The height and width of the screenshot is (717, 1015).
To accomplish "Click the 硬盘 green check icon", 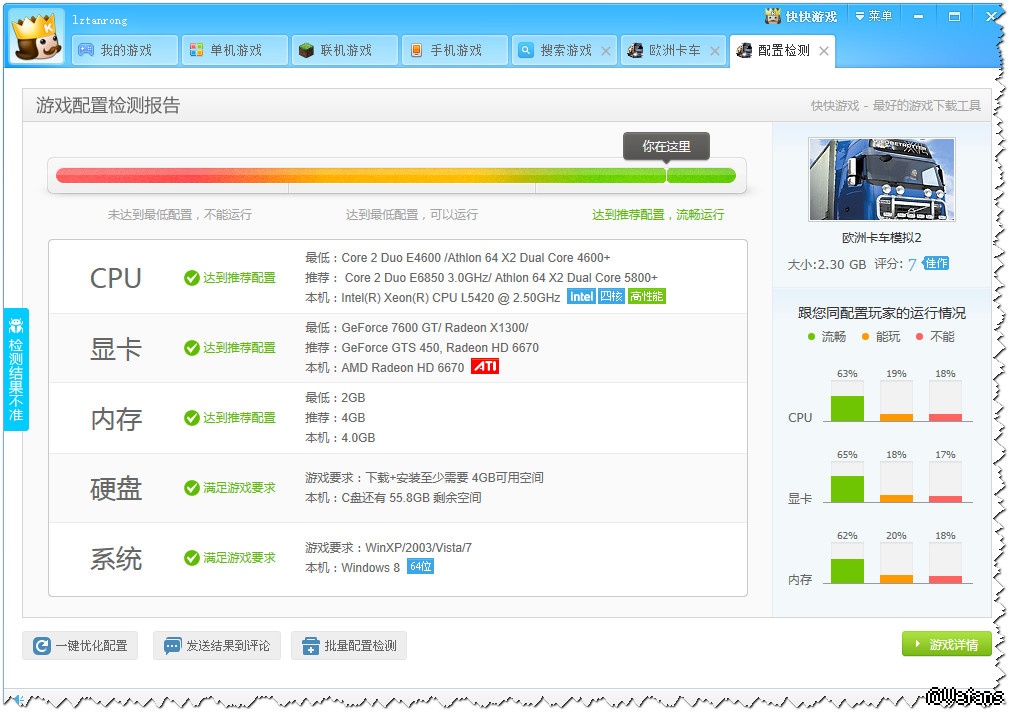I will [192, 487].
